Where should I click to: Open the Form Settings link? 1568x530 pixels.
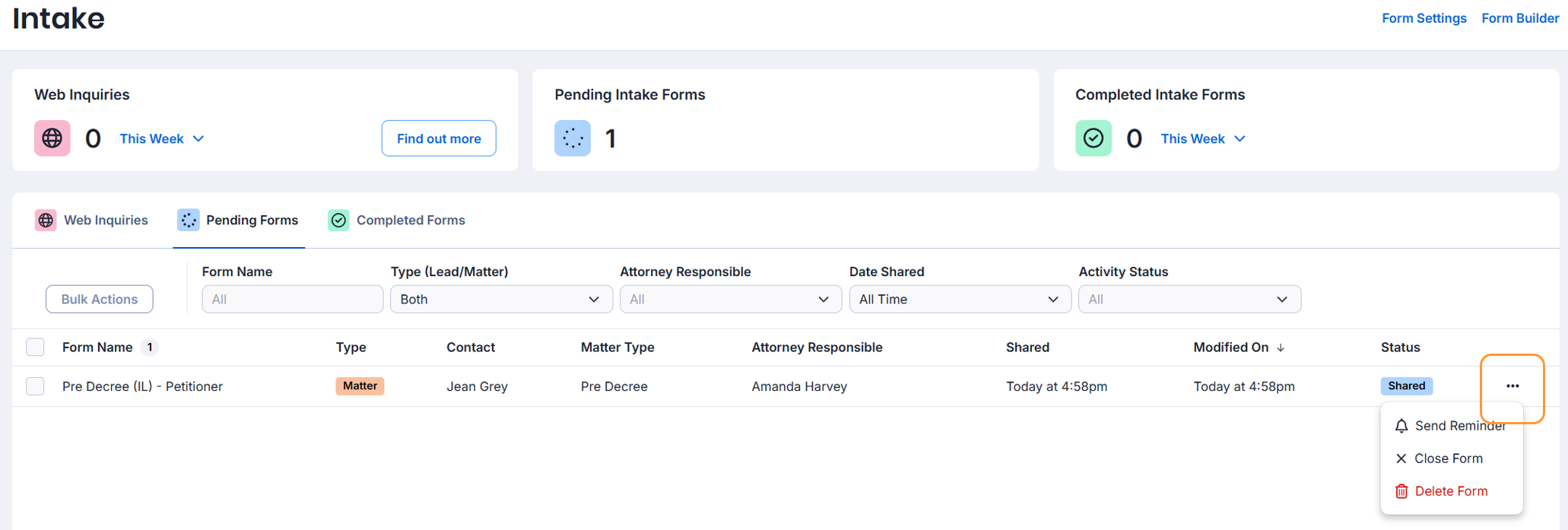tap(1424, 18)
